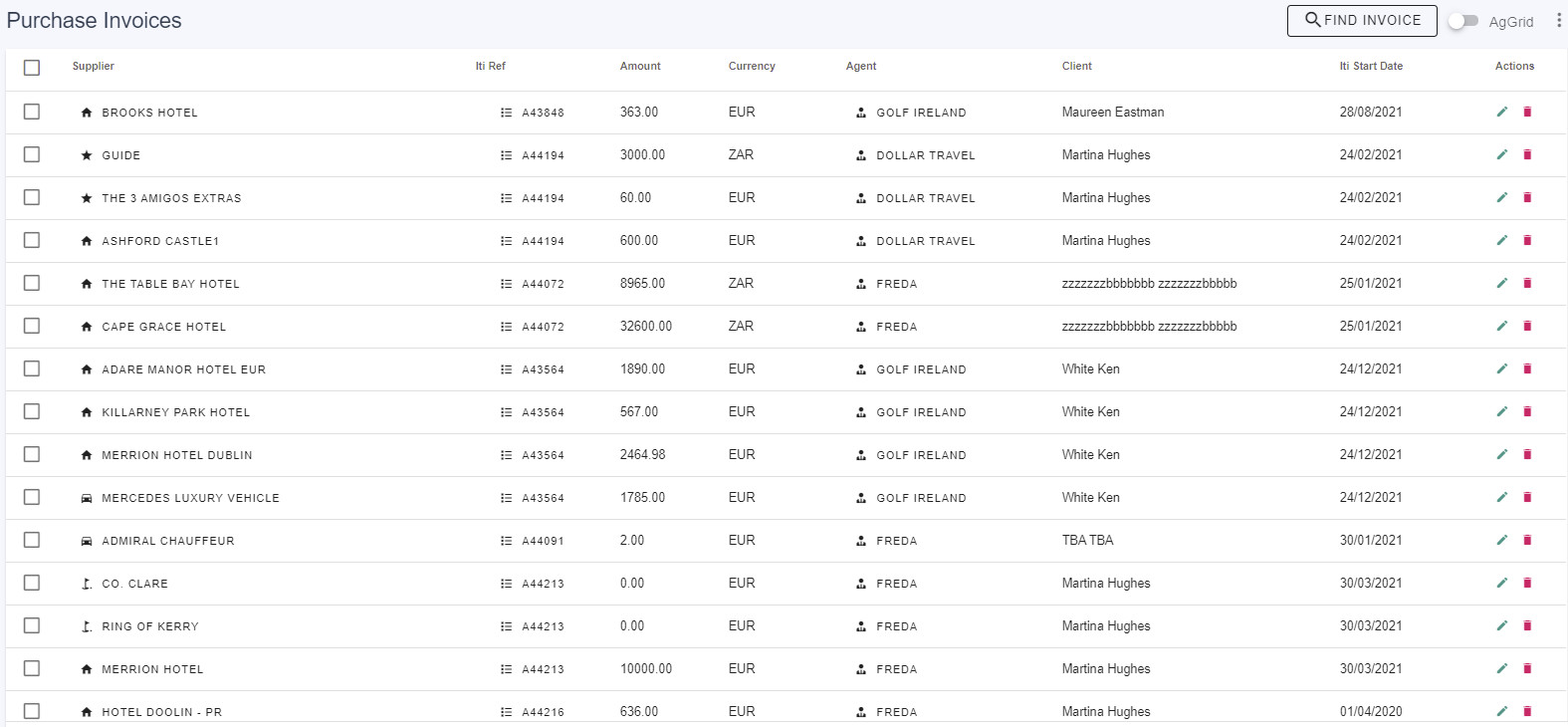The height and width of the screenshot is (727, 1568).
Task: Click the car icon beside Mercedes Luxury Vehicle
Action: [x=87, y=498]
